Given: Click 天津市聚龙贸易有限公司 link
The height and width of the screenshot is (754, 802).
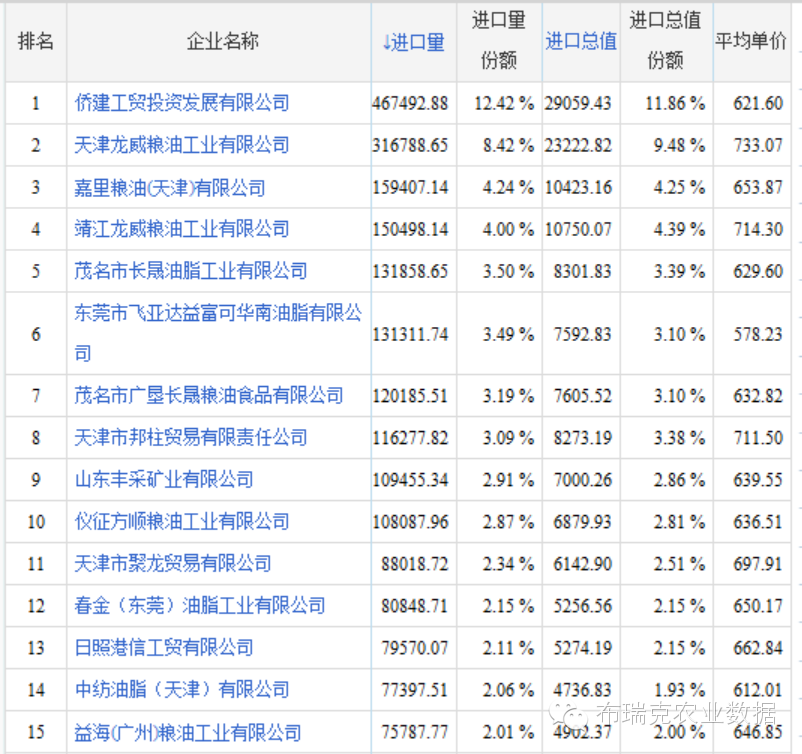Looking at the screenshot, I should tap(173, 563).
